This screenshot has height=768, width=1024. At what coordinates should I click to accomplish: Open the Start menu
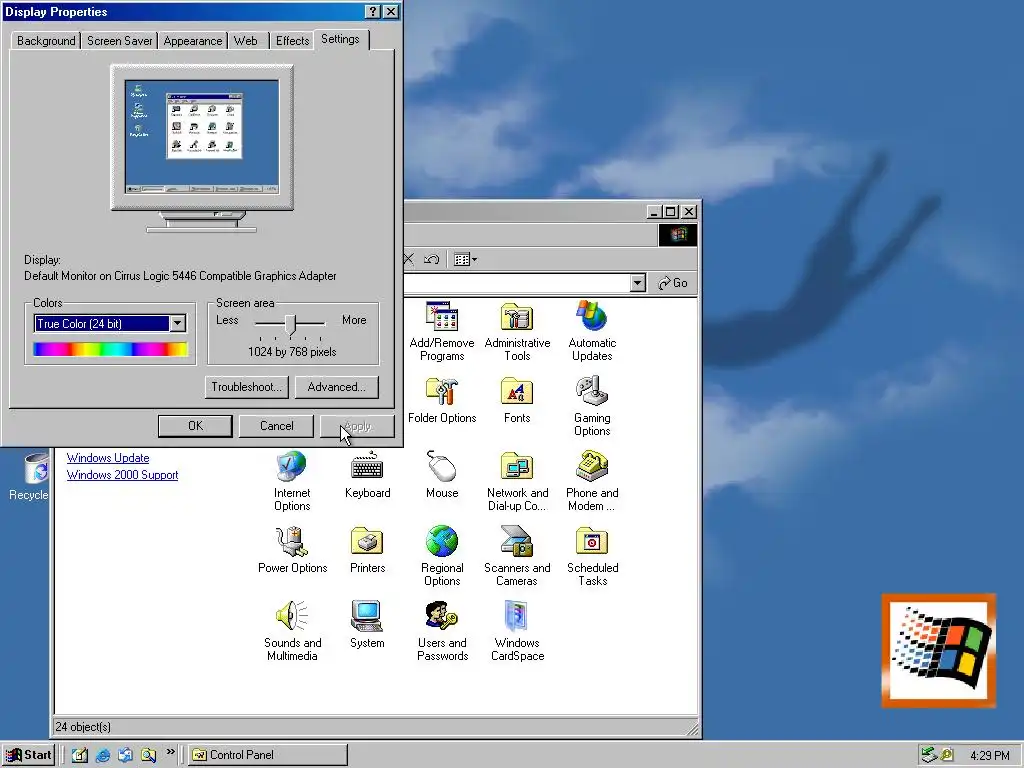point(28,755)
